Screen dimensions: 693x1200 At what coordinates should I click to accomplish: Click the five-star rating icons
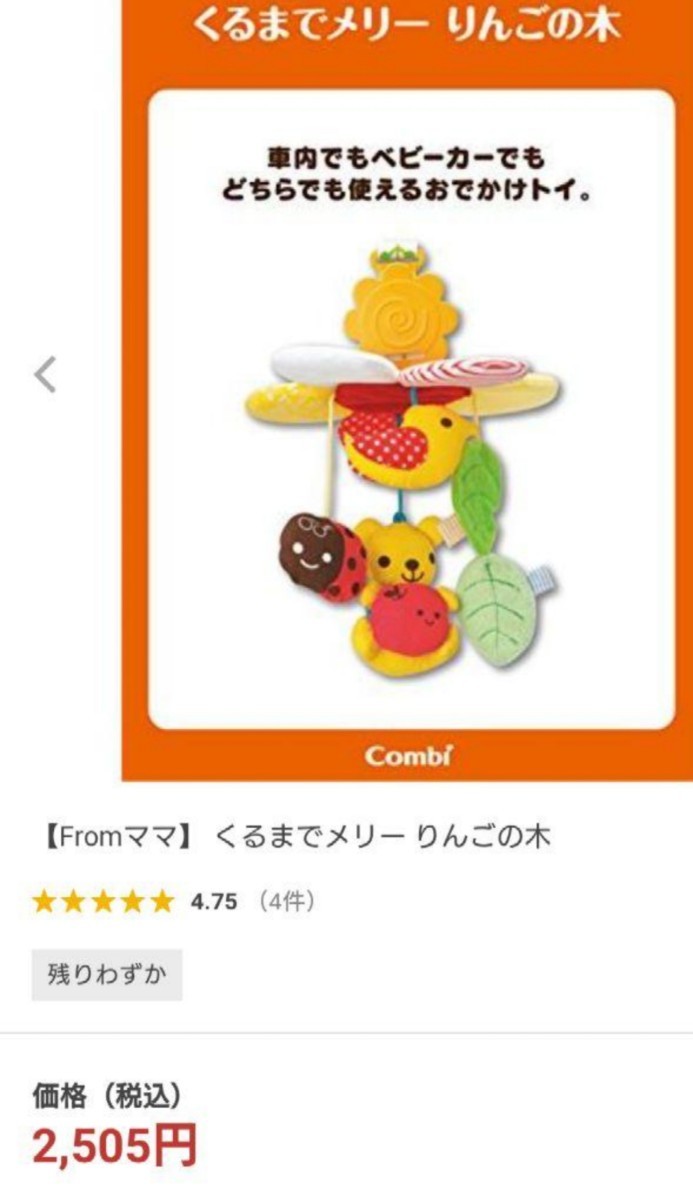[103, 902]
